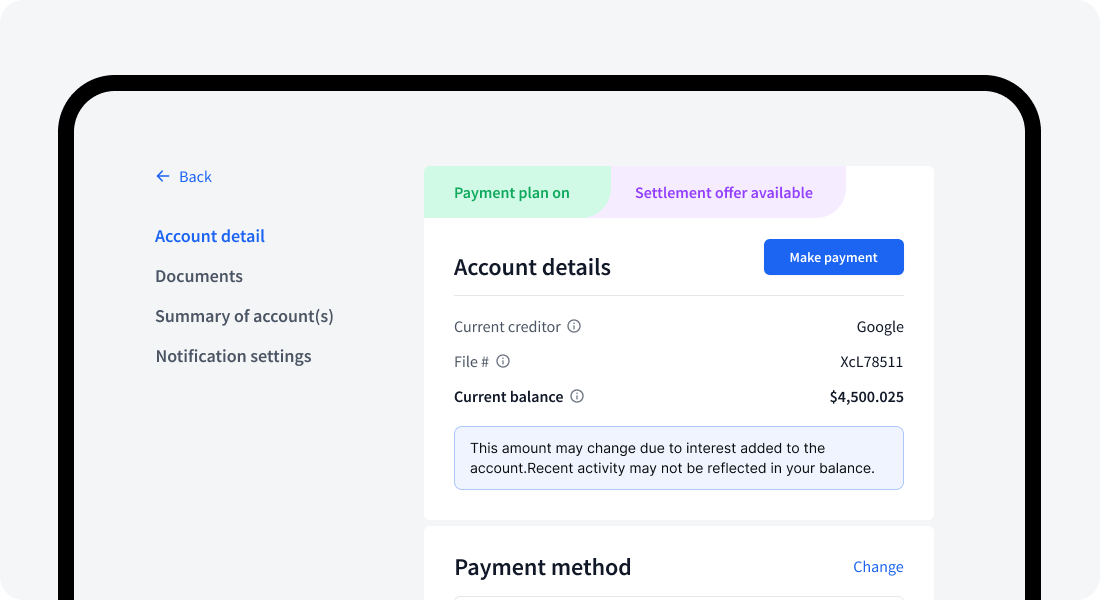
Task: Select the interest disclaimer notice box
Action: tap(678, 457)
